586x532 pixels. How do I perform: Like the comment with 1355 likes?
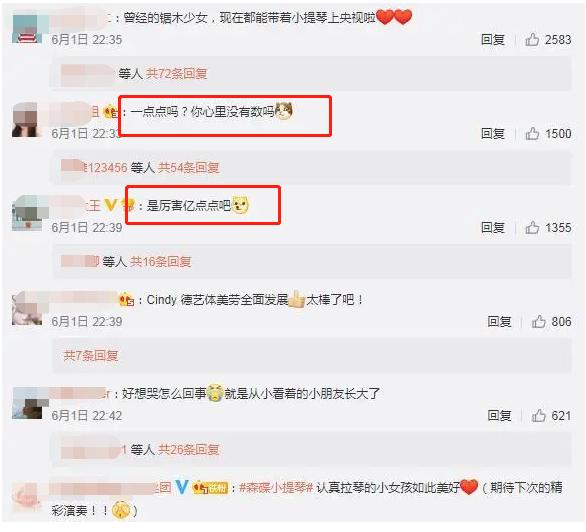pos(532,227)
